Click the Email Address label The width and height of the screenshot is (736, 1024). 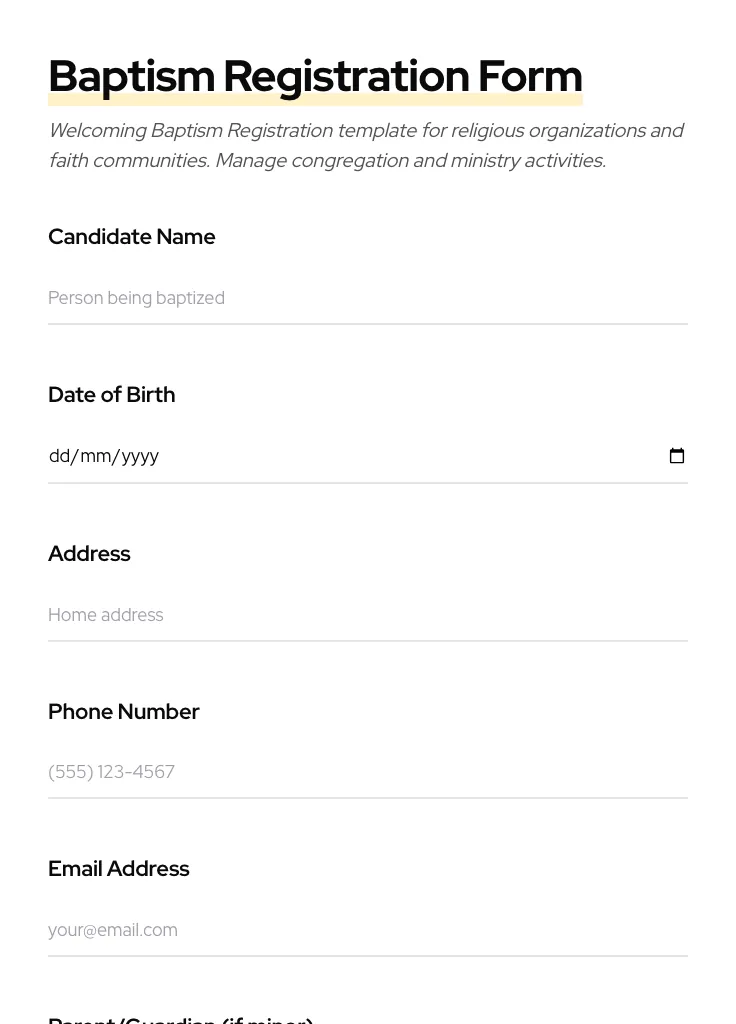coord(119,869)
